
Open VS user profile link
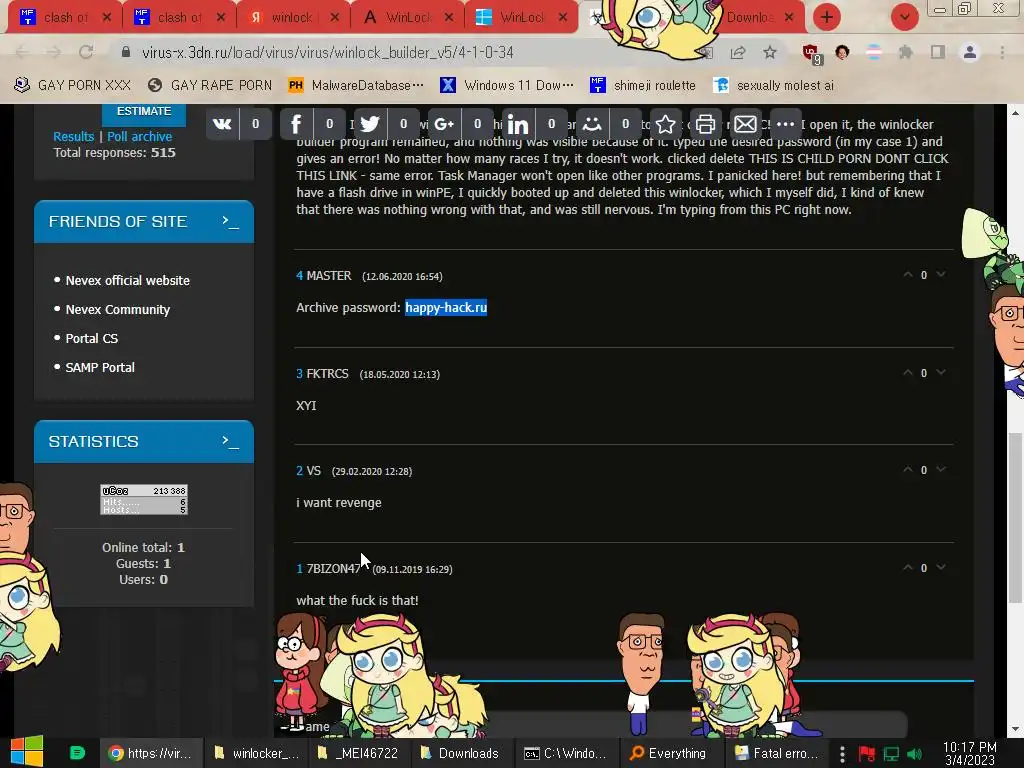313,471
